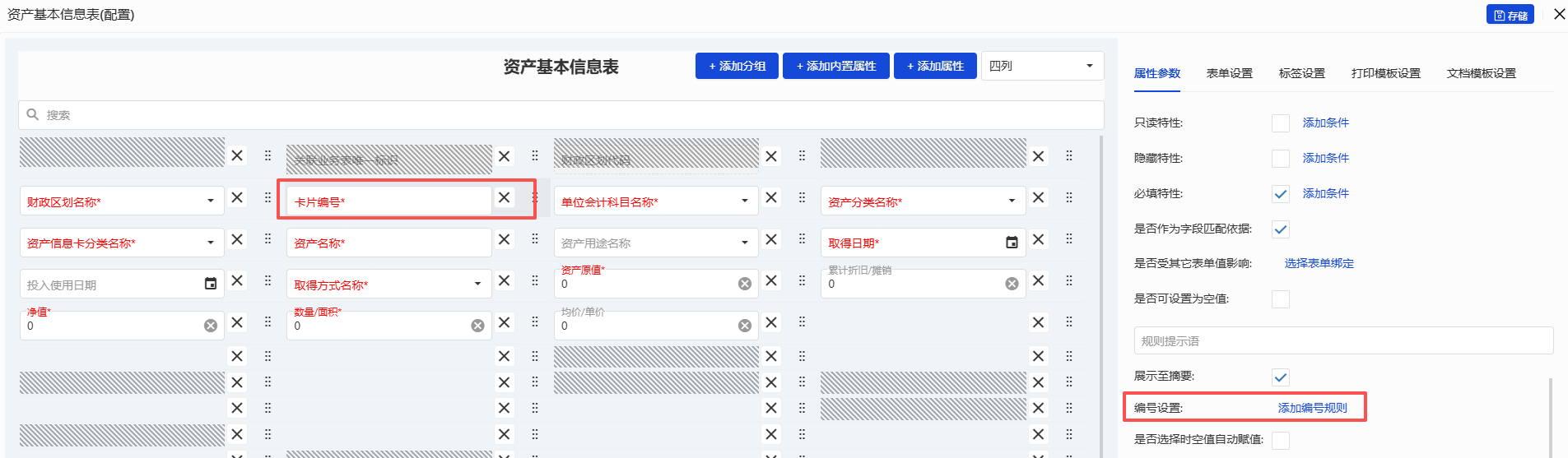Switch to the 表单设置 tab
1568x458 pixels.
(x=1229, y=73)
